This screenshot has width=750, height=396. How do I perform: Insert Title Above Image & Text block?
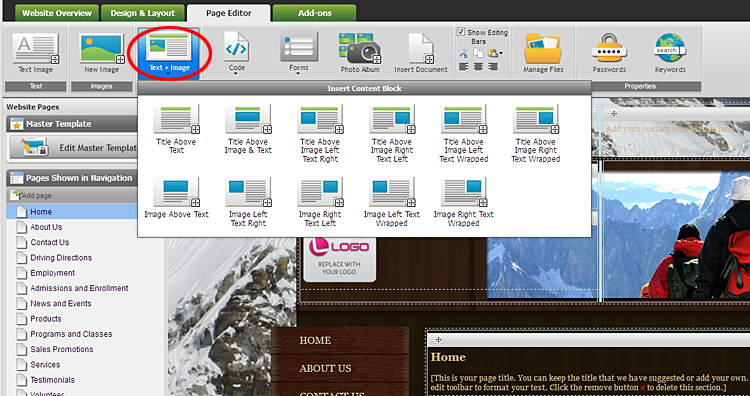tap(248, 129)
